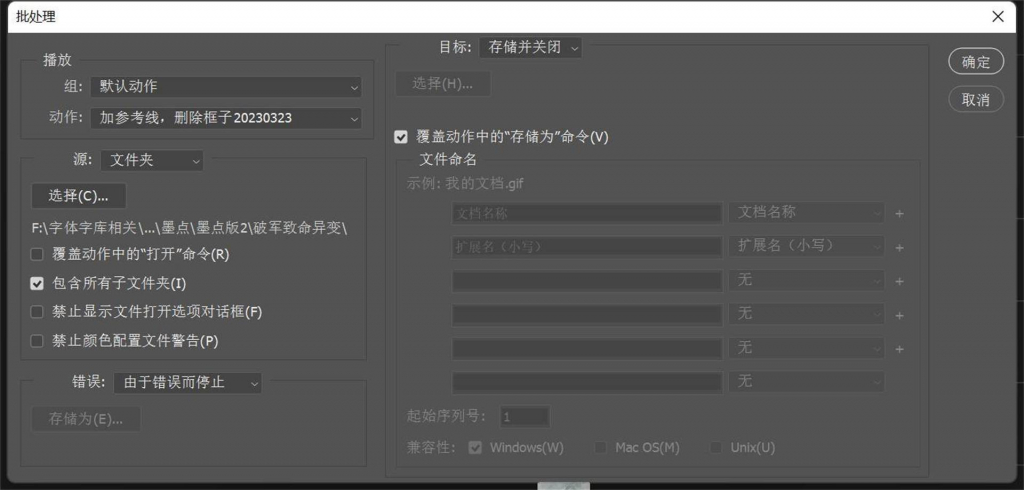The height and width of the screenshot is (490, 1024).
Task: Open the 动作 dropdown with 加参考线
Action: [x=226, y=118]
